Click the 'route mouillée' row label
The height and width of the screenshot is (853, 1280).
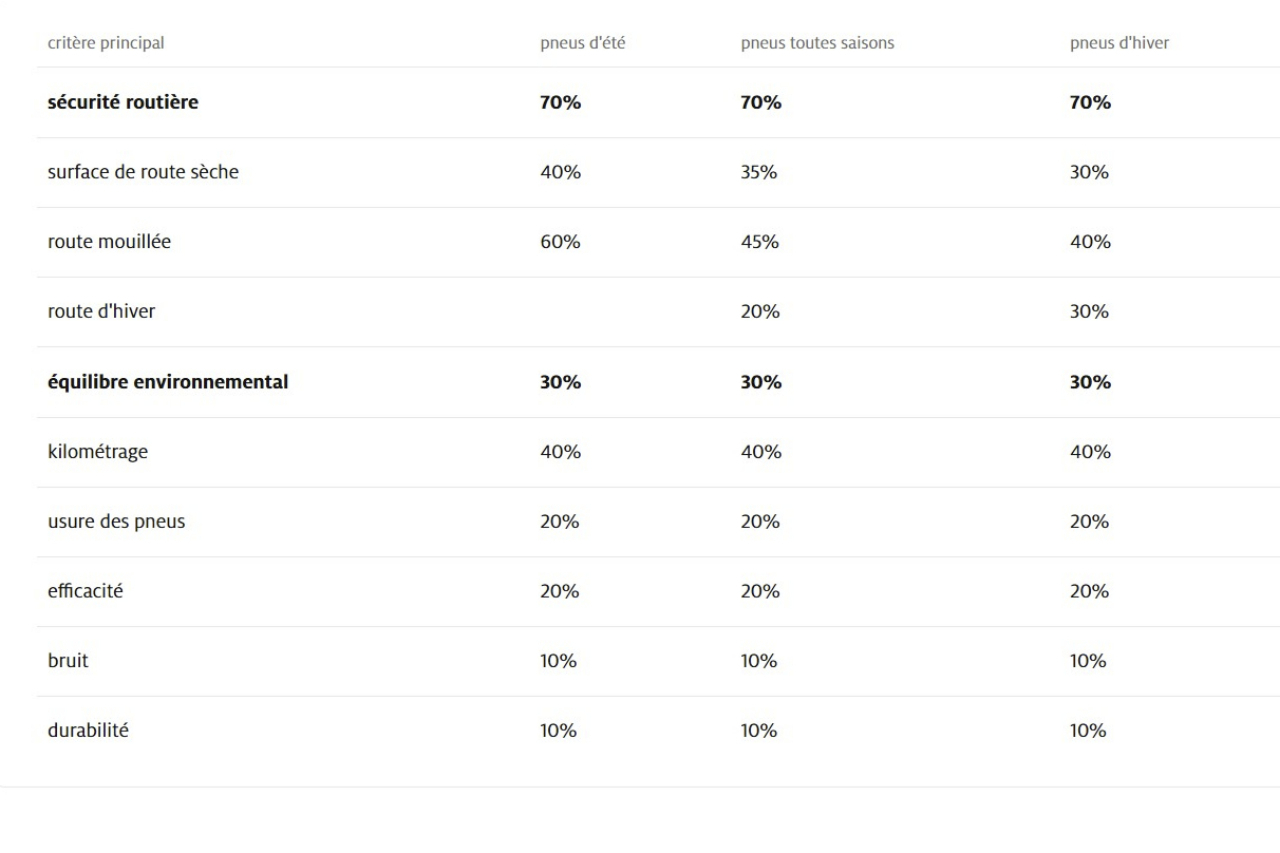[x=109, y=242]
